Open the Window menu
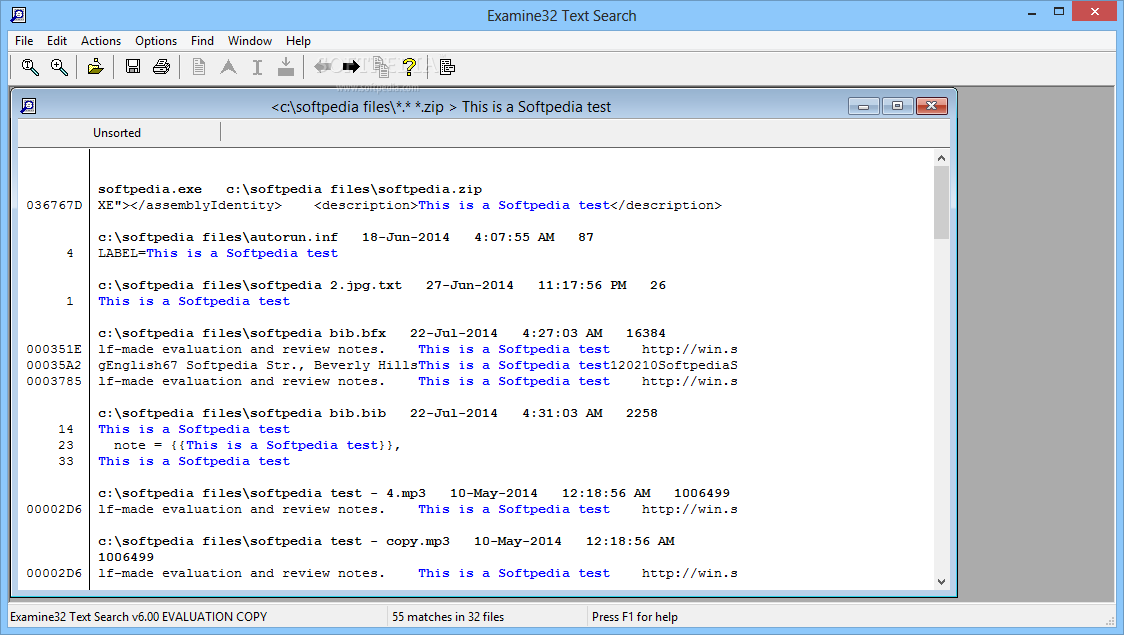The image size is (1124, 635). click(x=249, y=41)
